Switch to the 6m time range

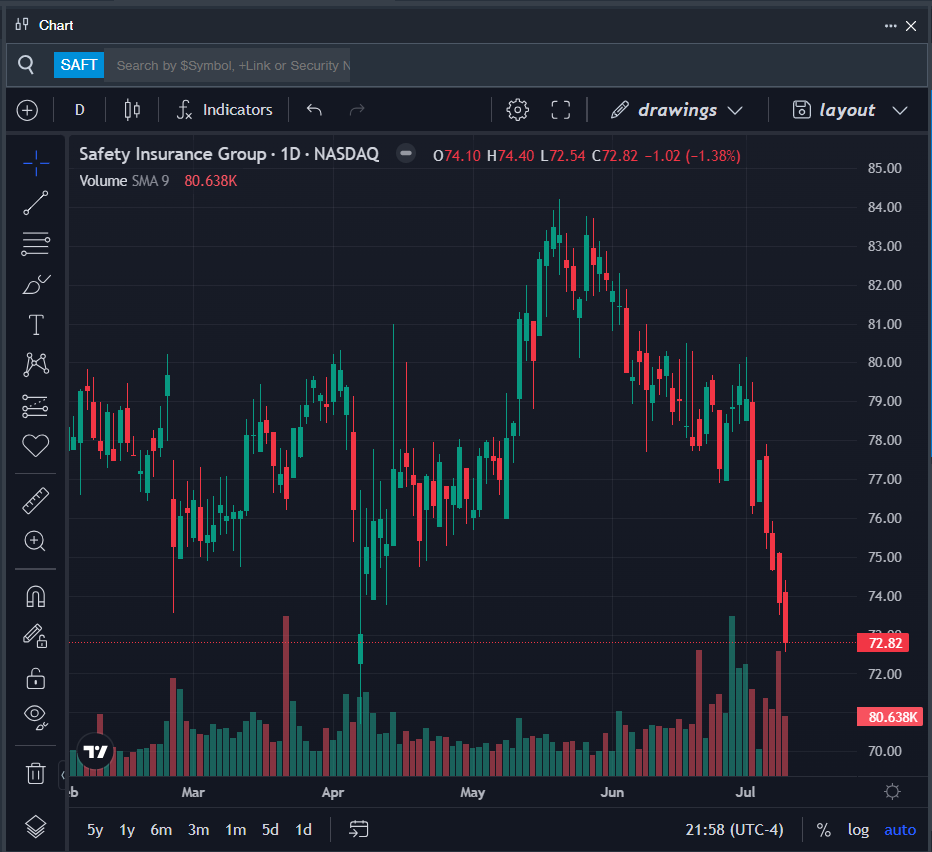click(161, 829)
